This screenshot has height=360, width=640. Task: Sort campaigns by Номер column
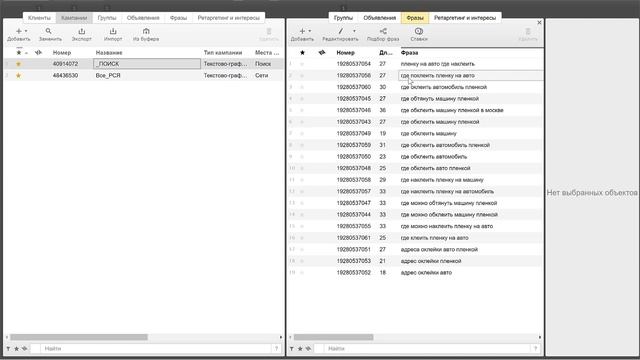tap(62, 53)
